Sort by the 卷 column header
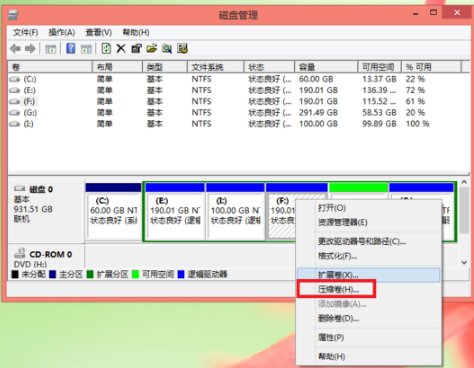The image size is (474, 368). tap(50, 67)
